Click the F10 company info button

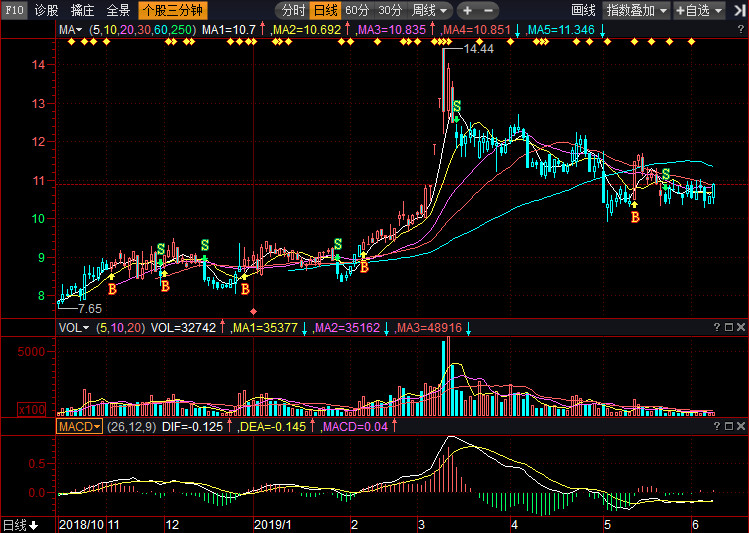pos(13,10)
